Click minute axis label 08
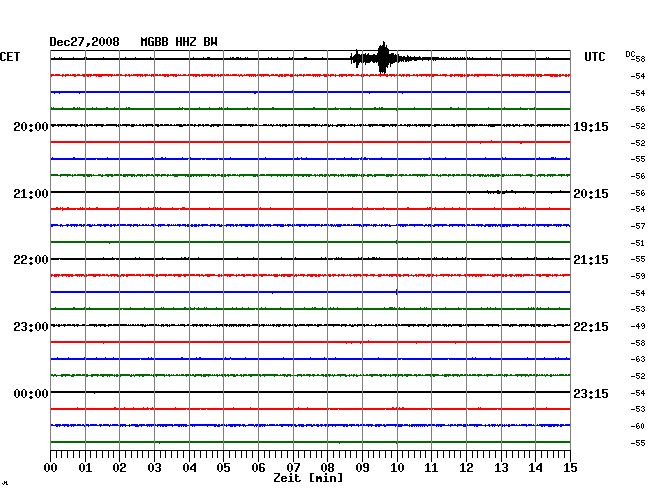 [x=327, y=468]
